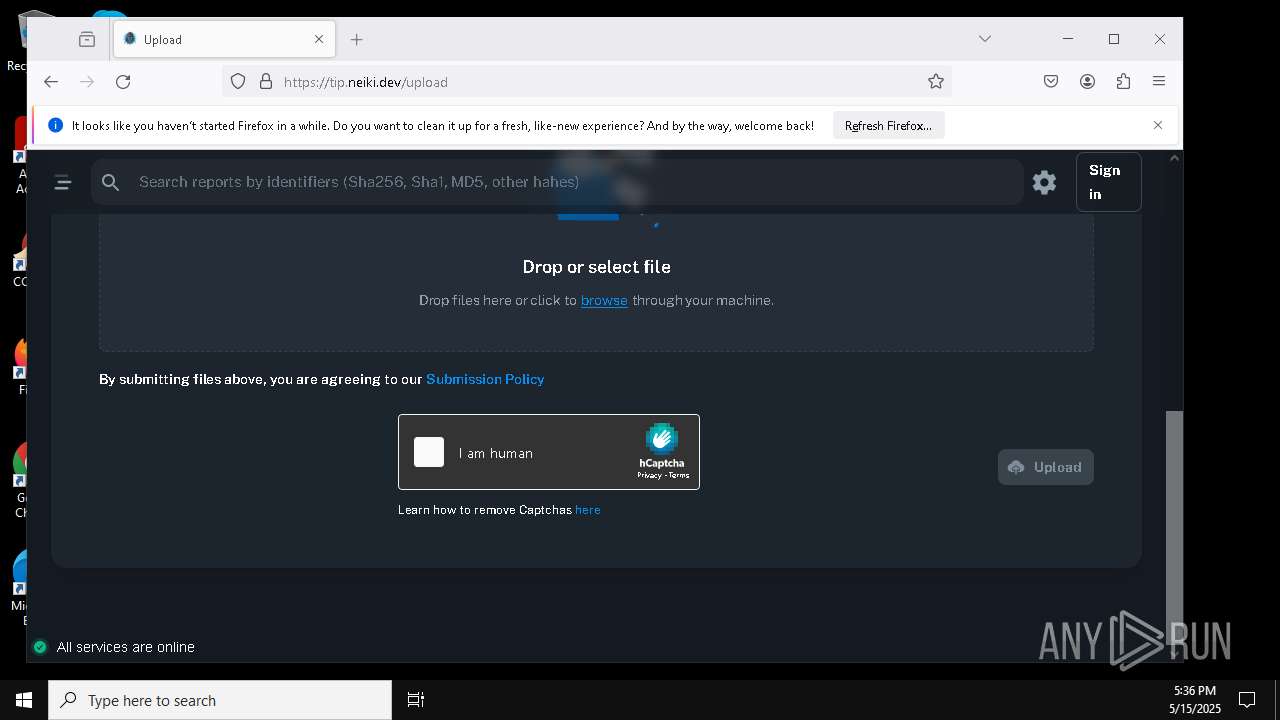Viewport: 1280px width, 720px height.
Task: Click the green status check icon
Action: pyautogui.click(x=40, y=647)
